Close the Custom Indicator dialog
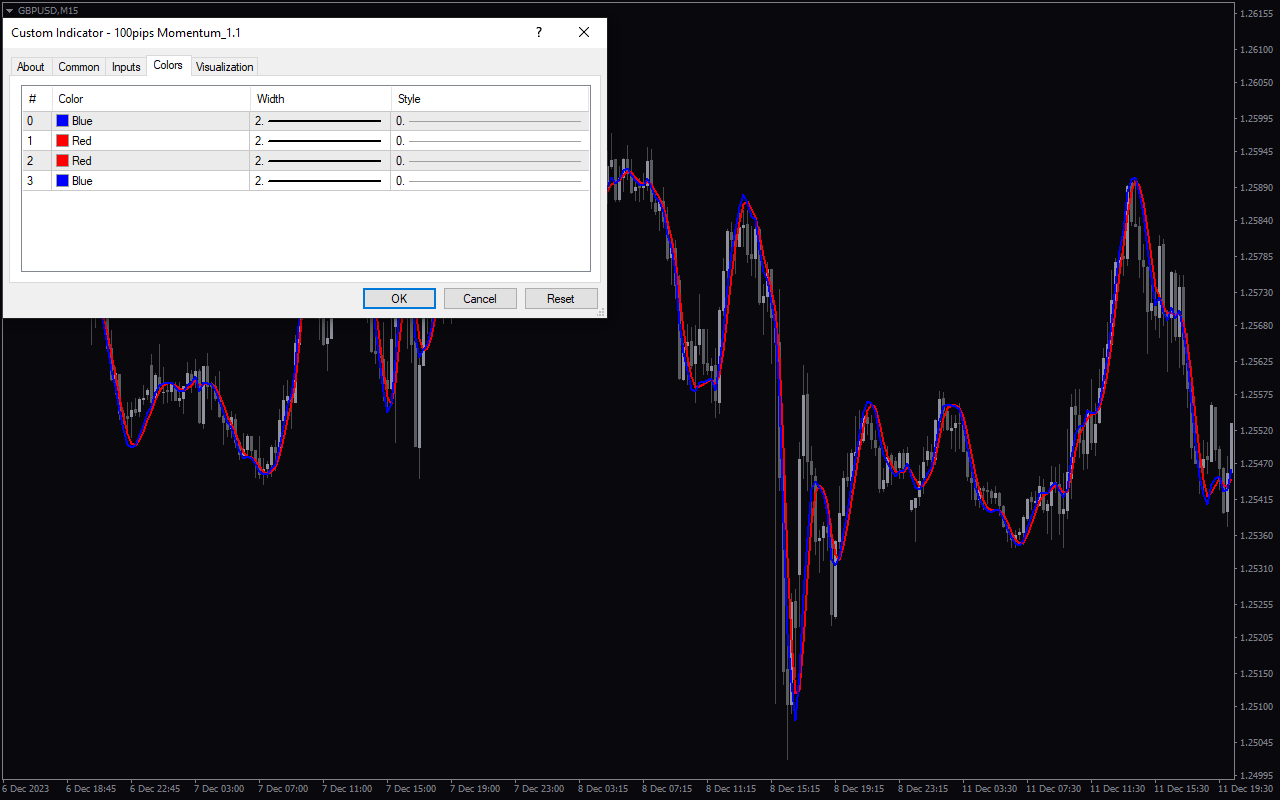 (584, 32)
